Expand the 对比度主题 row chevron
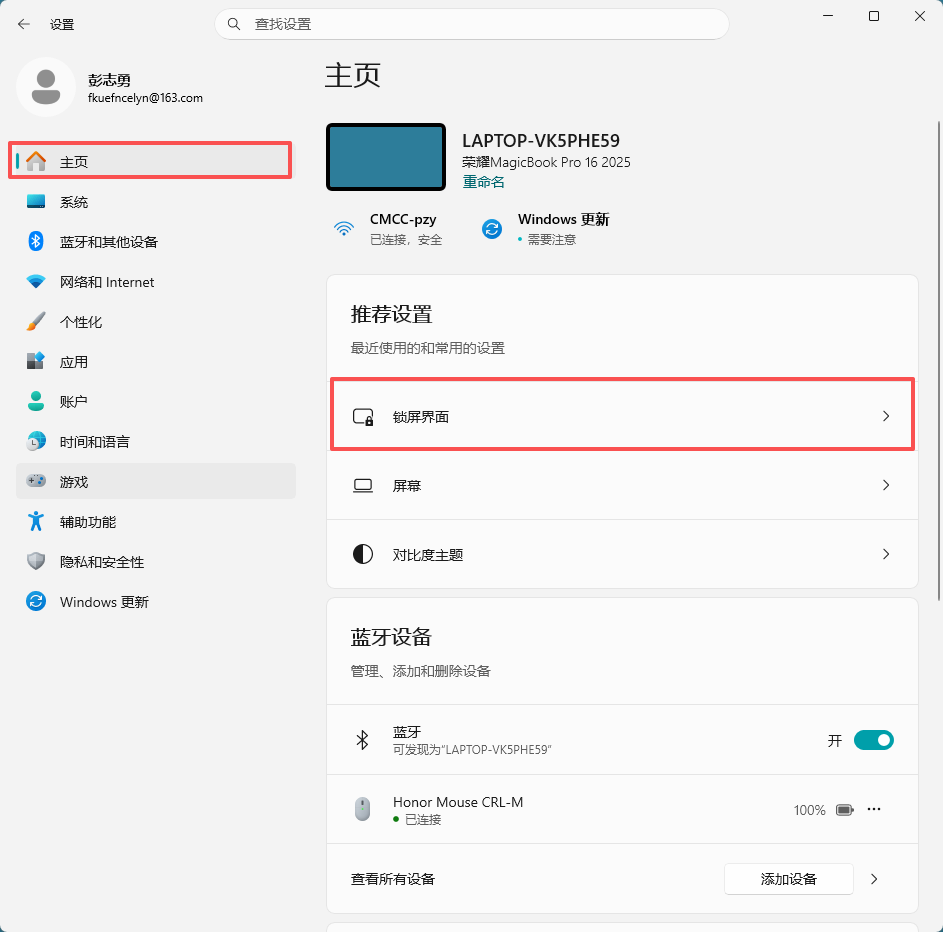The width and height of the screenshot is (943, 932). (x=886, y=554)
